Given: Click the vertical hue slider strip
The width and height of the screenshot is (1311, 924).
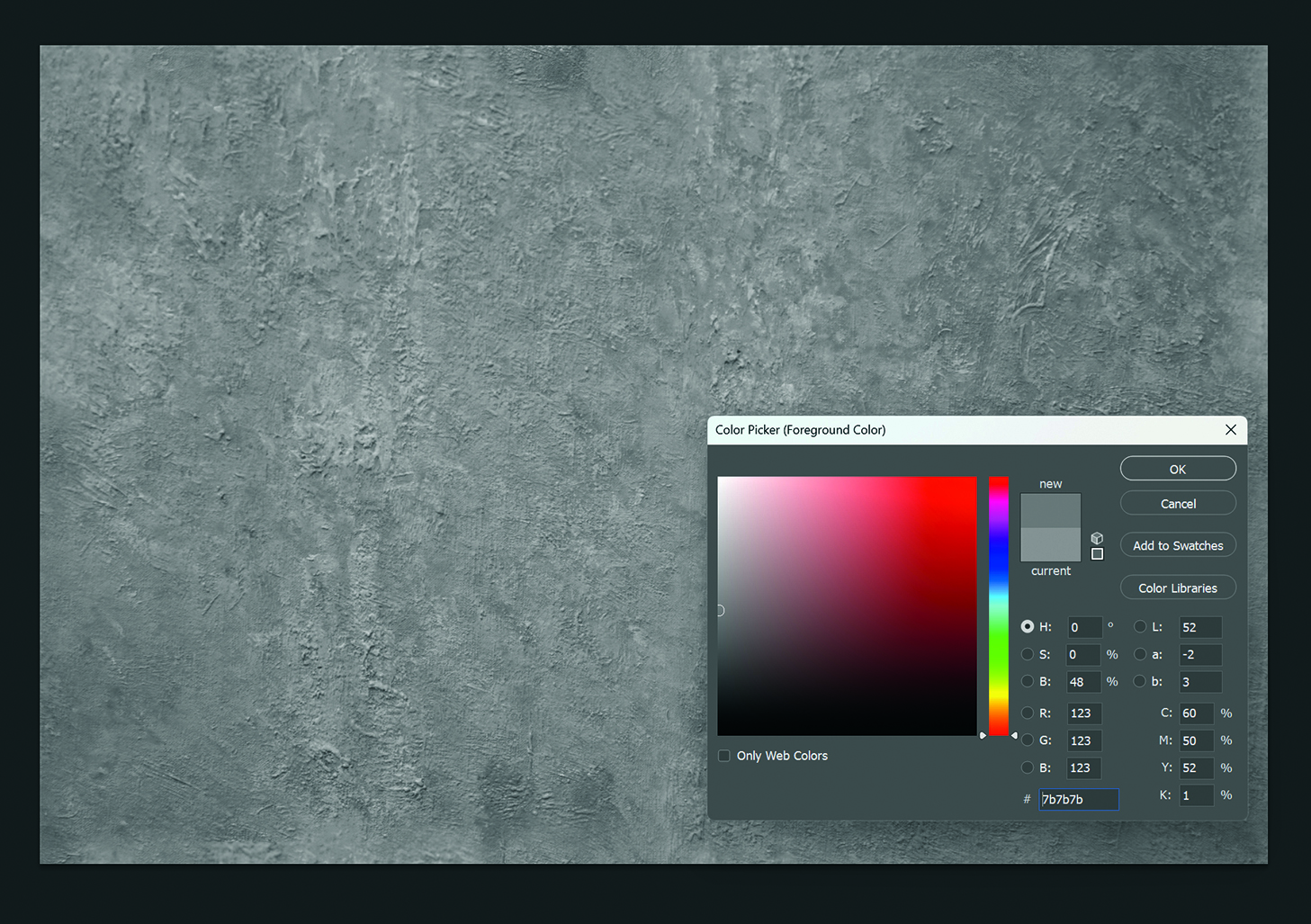Looking at the screenshot, I should coord(999,603).
